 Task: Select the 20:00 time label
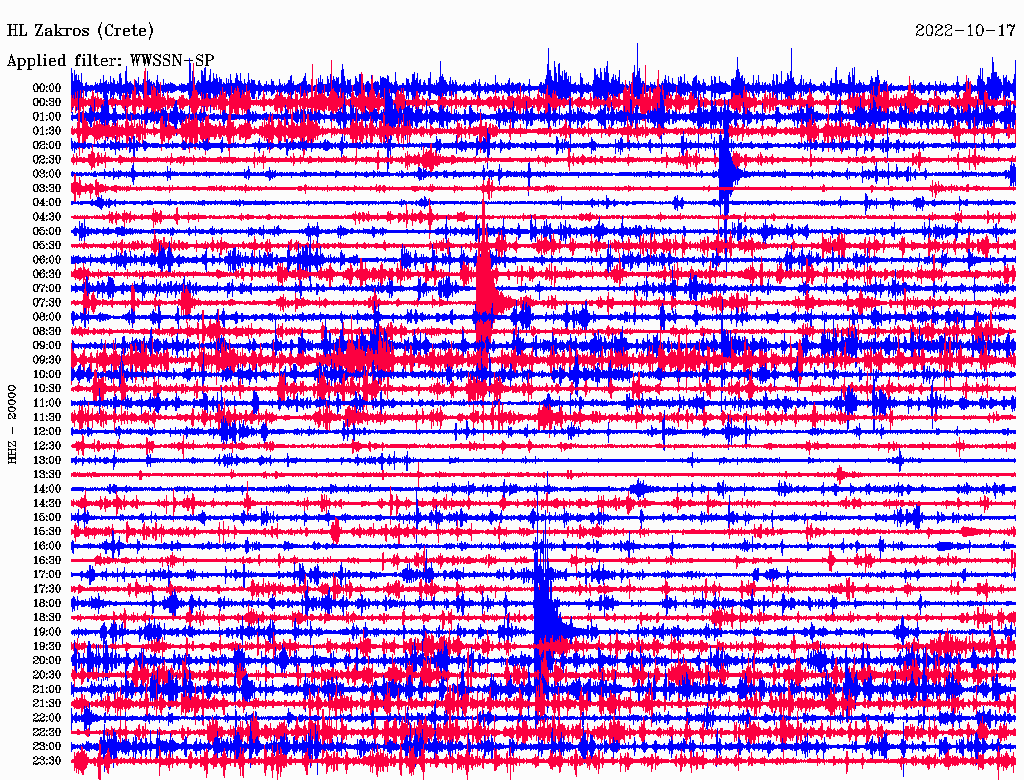[x=47, y=661]
